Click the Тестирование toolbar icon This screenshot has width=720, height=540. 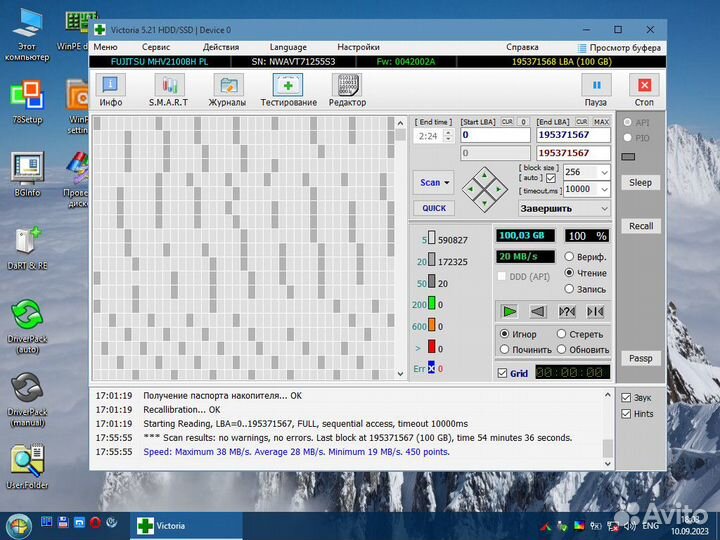[x=288, y=90]
